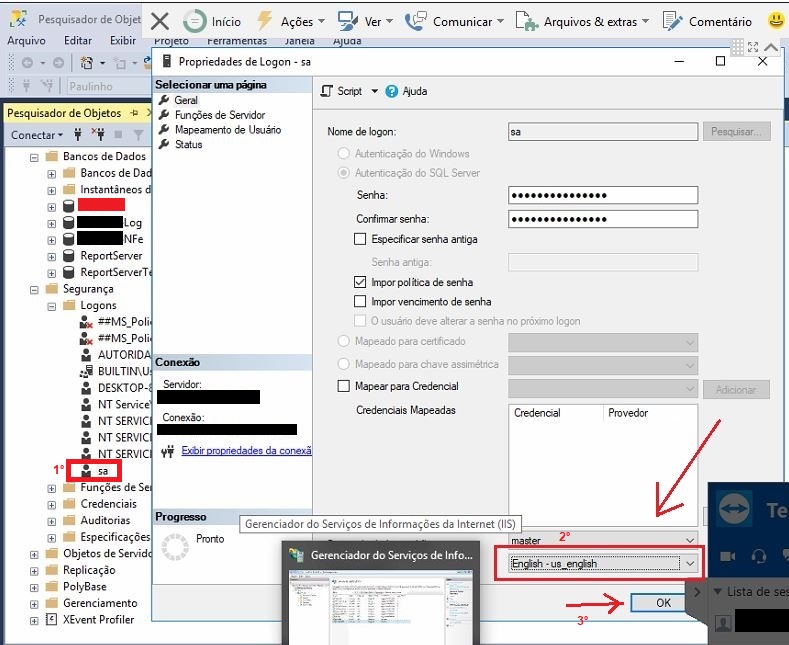Collapse the Segurança node
This screenshot has width=789, height=645.
click(x=34, y=290)
